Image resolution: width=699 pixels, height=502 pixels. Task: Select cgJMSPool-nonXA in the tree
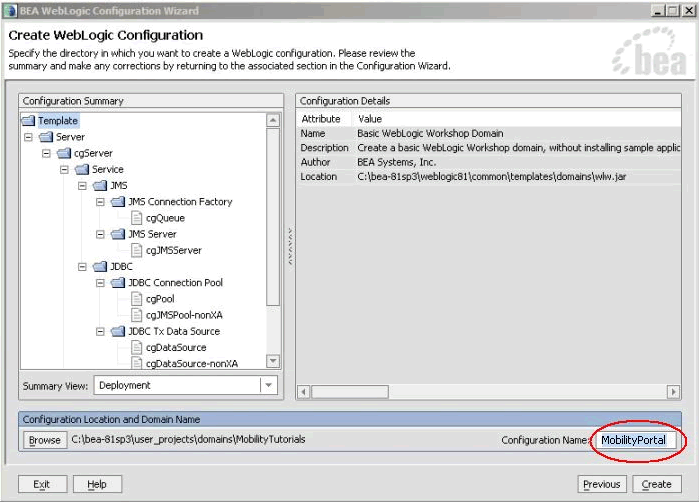tap(184, 315)
